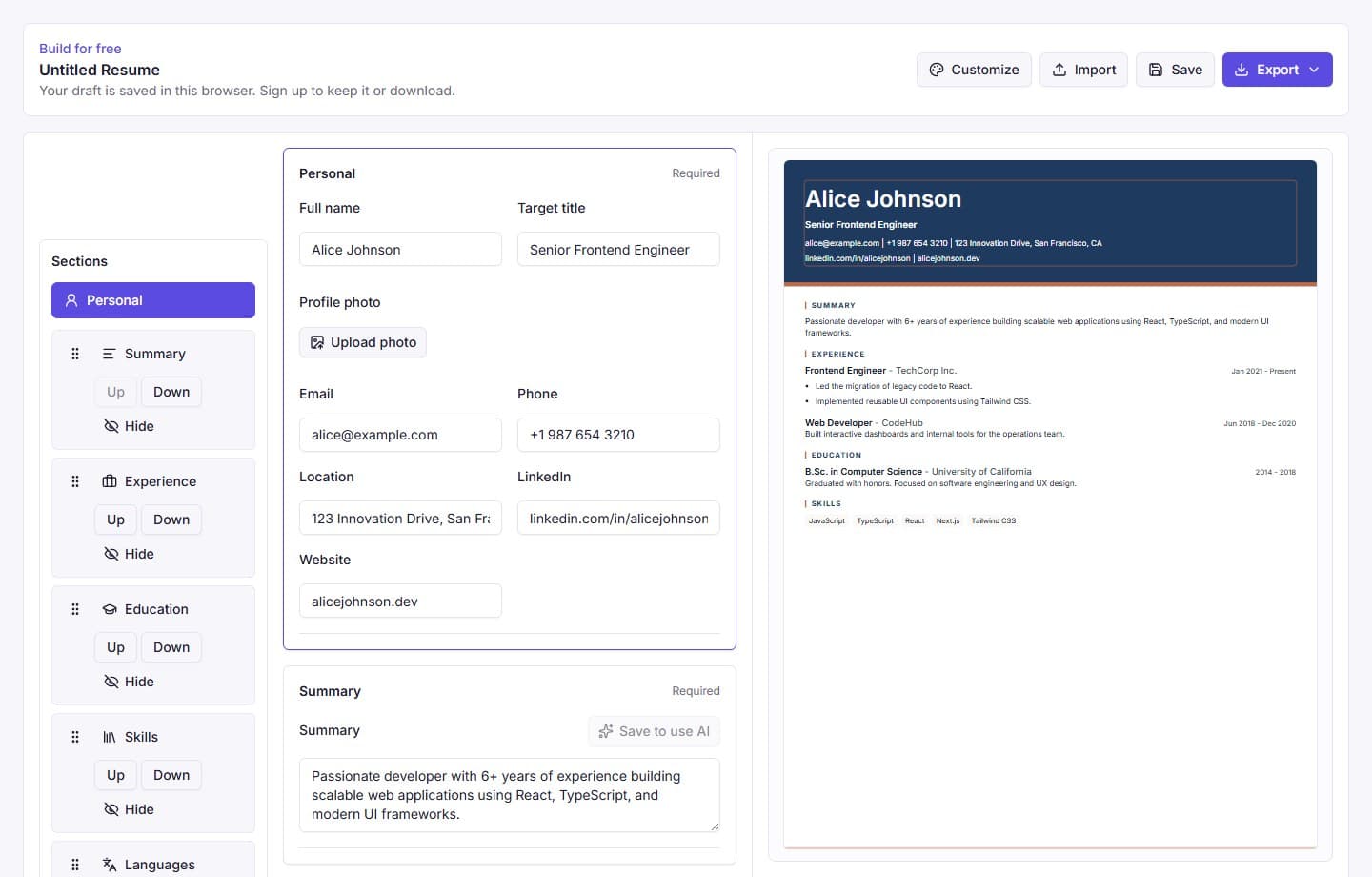1372x877 pixels.
Task: Upload a profile photo
Action: (x=363, y=342)
